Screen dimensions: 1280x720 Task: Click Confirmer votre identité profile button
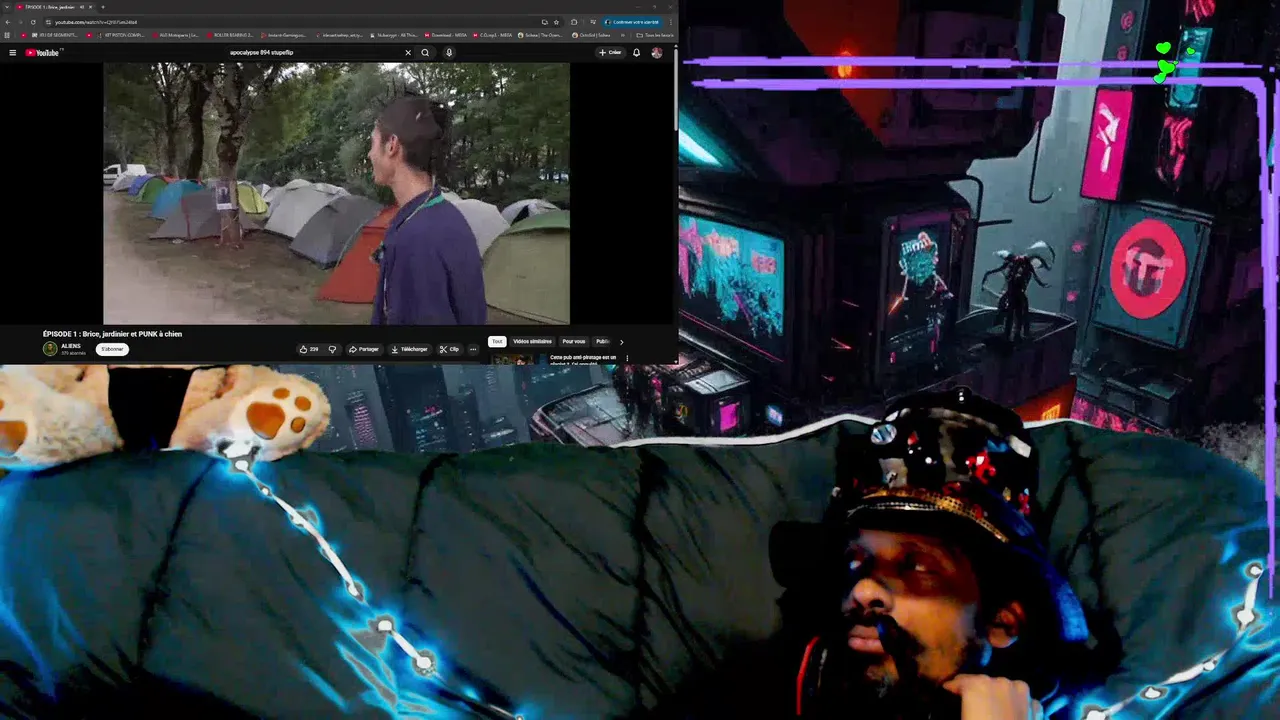click(631, 22)
